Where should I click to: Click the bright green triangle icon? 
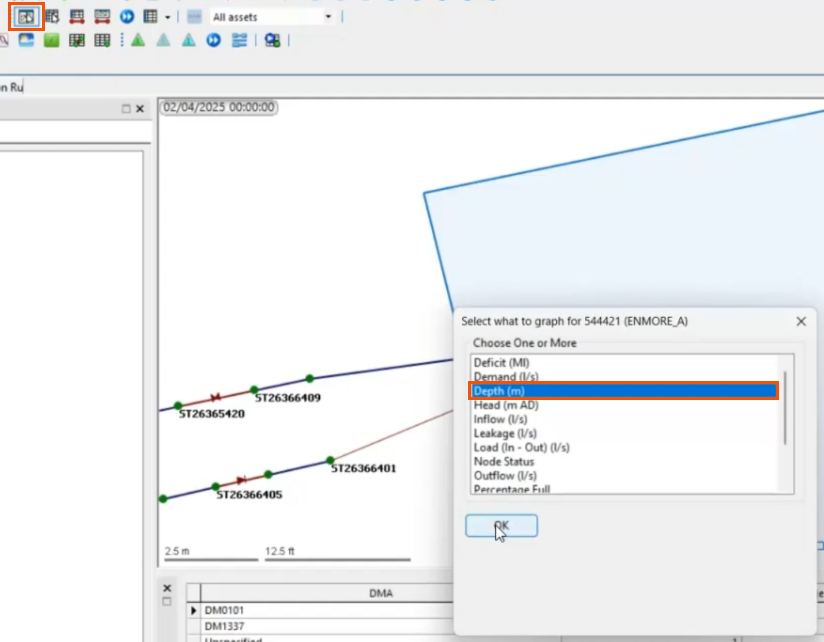[x=138, y=39]
